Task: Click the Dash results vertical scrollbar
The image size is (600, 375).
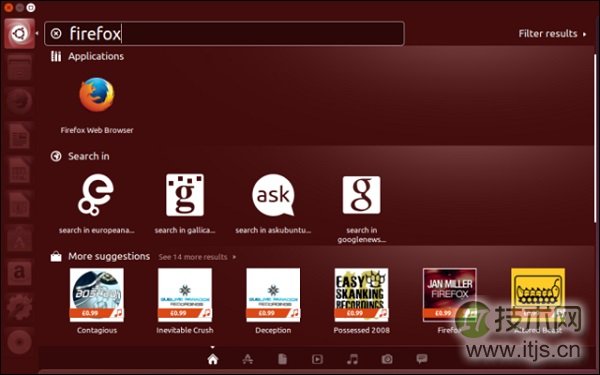Action: tap(595, 138)
